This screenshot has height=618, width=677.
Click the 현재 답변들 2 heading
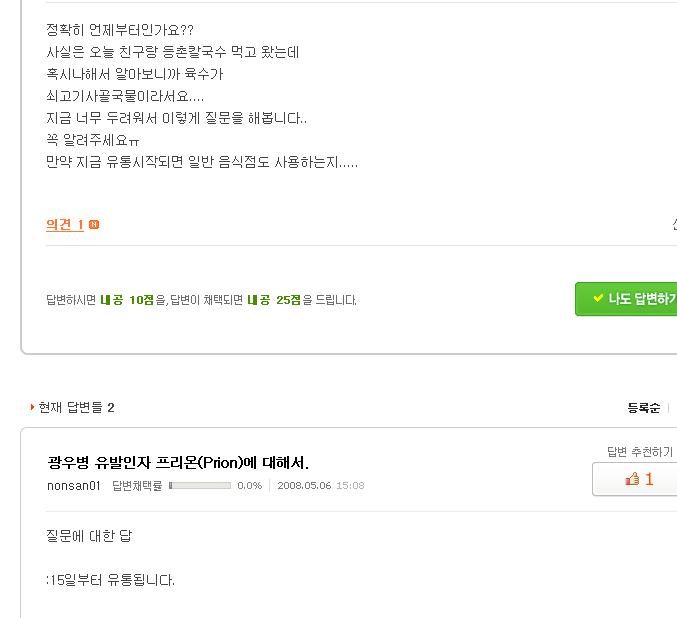(x=76, y=407)
